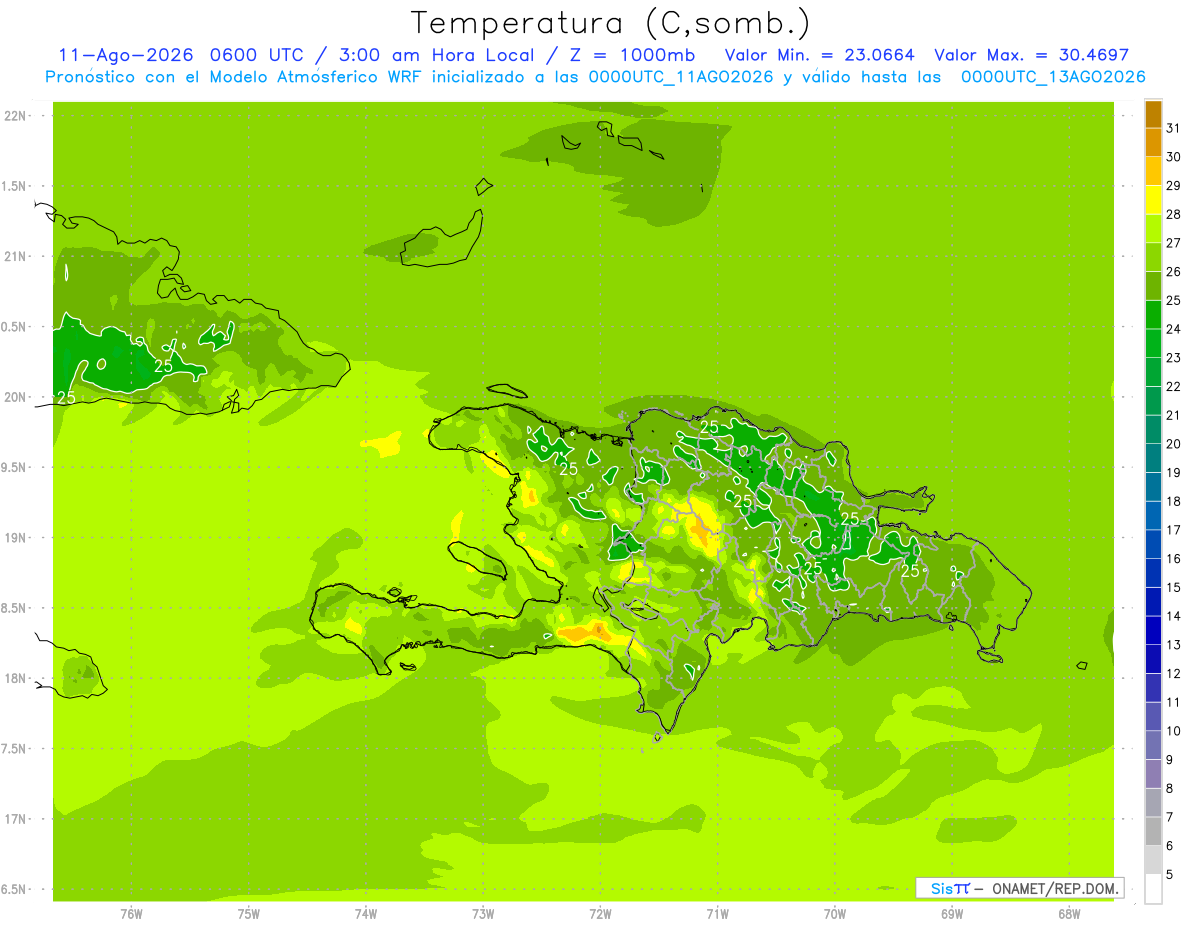Click the 68W longitude axis label
This screenshot has width=1200, height=927.
(x=1069, y=913)
